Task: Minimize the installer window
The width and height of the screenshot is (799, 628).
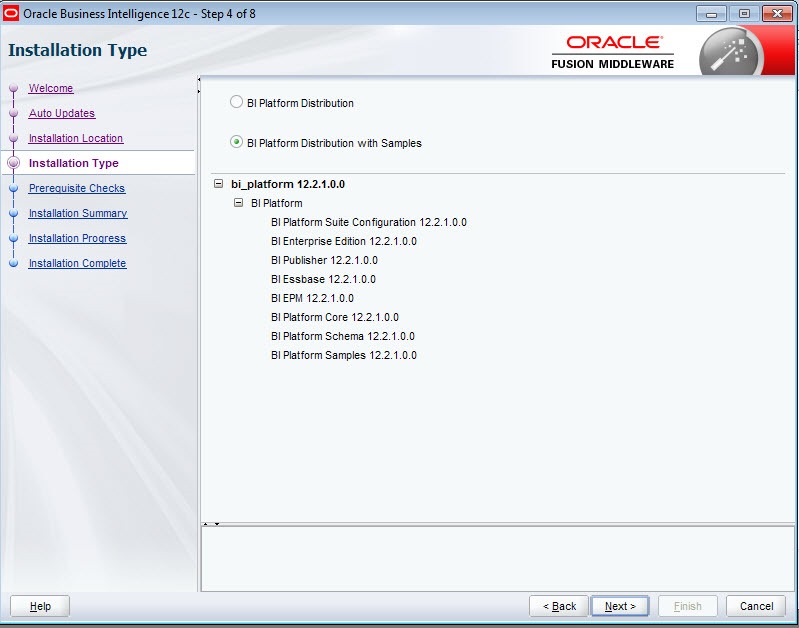Action: click(711, 14)
